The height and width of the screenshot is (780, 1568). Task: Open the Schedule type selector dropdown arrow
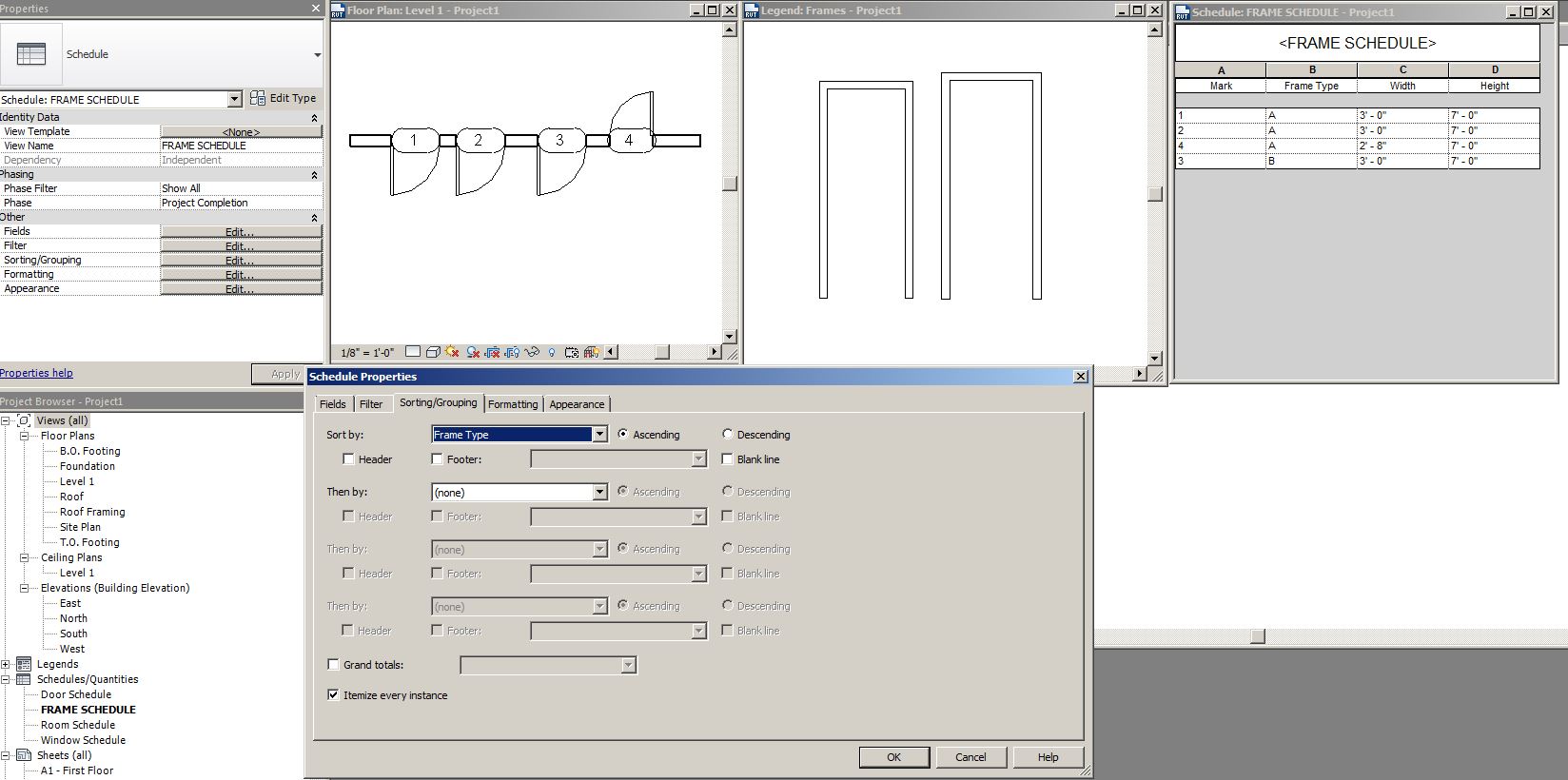point(317,55)
